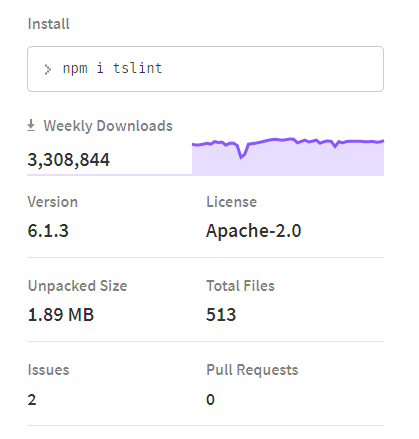This screenshot has width=419, height=439.
Task: Click the Issues label
Action: (48, 370)
